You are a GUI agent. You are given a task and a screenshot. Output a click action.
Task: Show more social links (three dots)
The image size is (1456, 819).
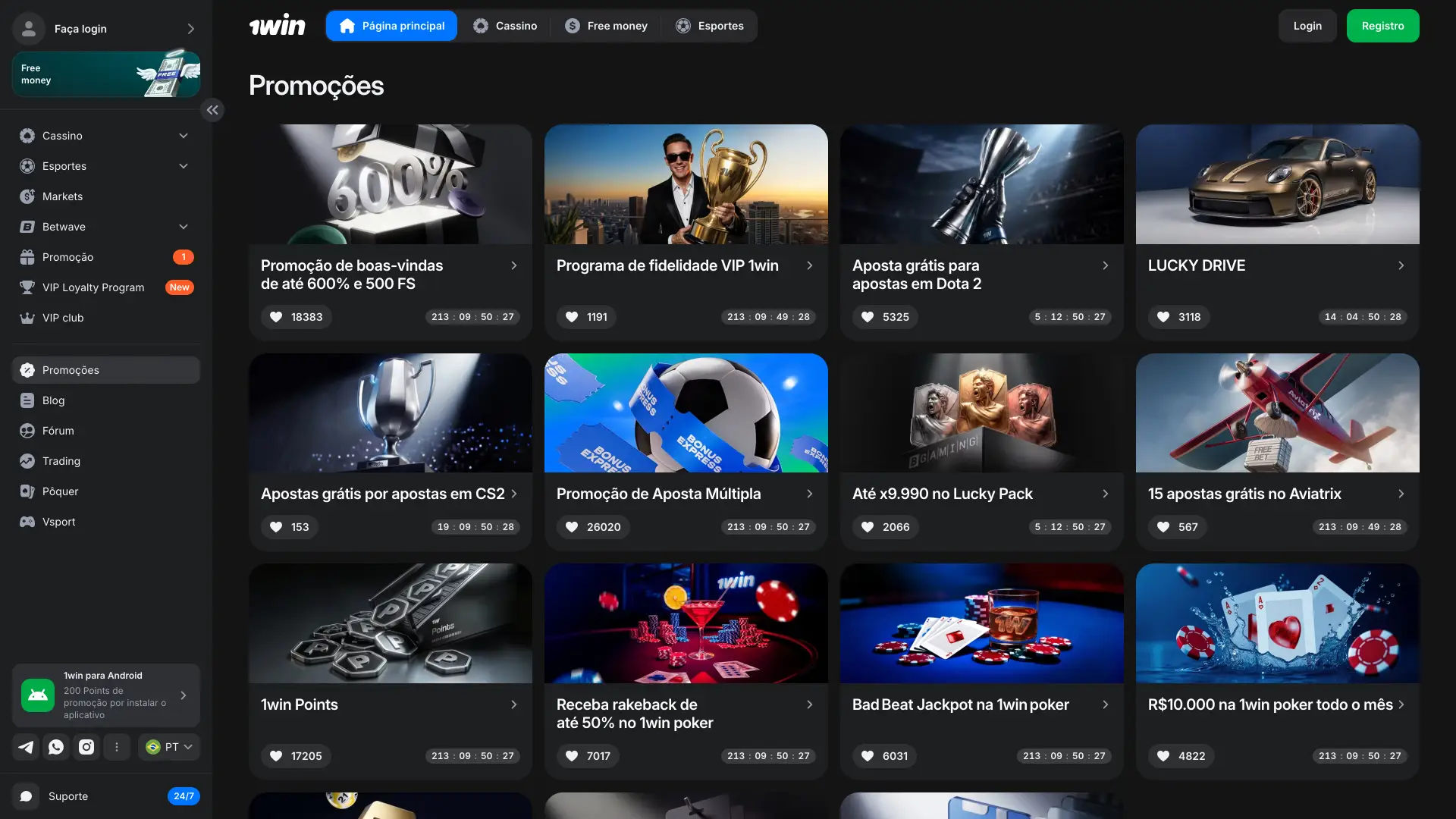[x=117, y=747]
